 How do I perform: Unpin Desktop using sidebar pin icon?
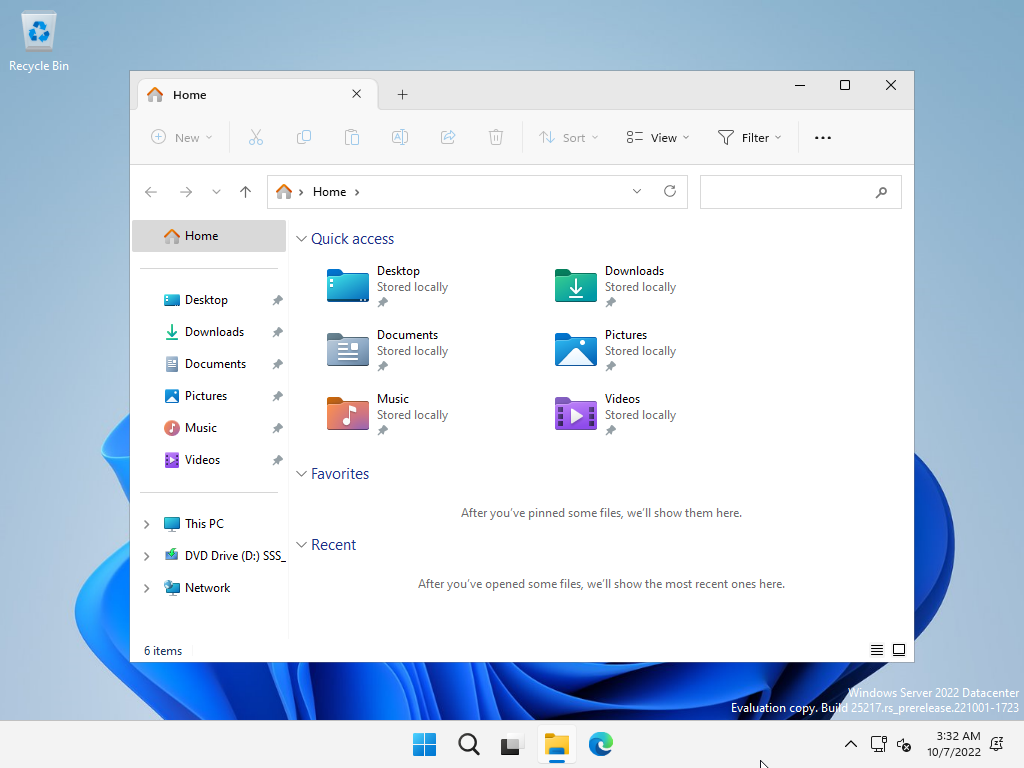[278, 300]
